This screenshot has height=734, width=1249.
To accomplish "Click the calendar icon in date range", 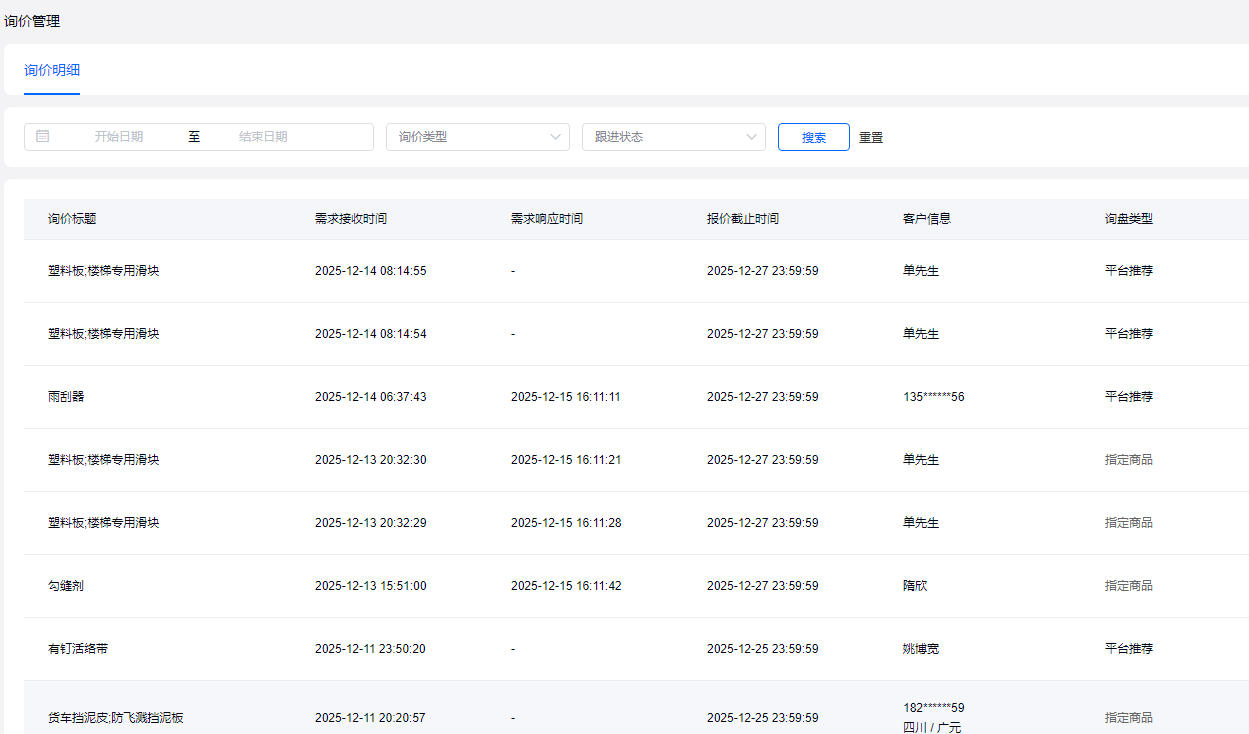I will 42,137.
